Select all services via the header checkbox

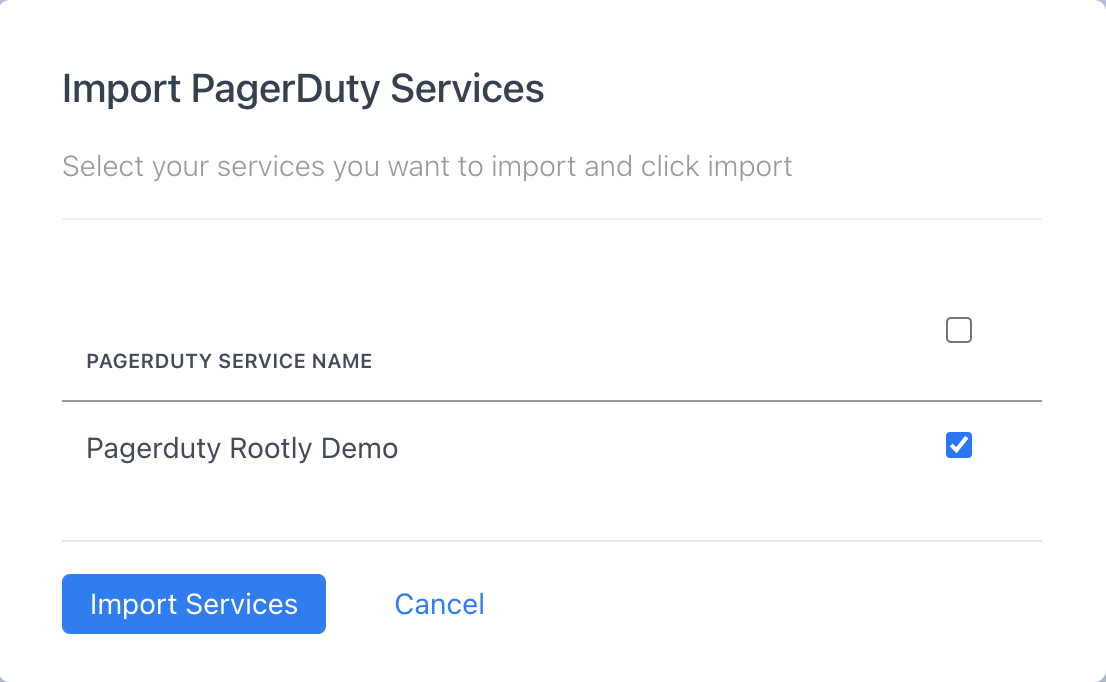pyautogui.click(x=959, y=329)
